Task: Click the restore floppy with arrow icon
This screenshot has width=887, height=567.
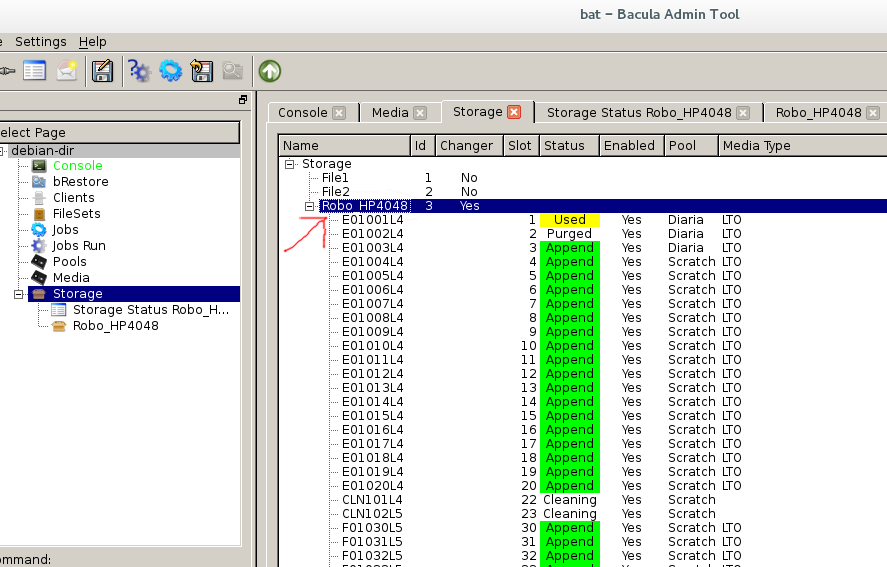Action: coord(201,71)
